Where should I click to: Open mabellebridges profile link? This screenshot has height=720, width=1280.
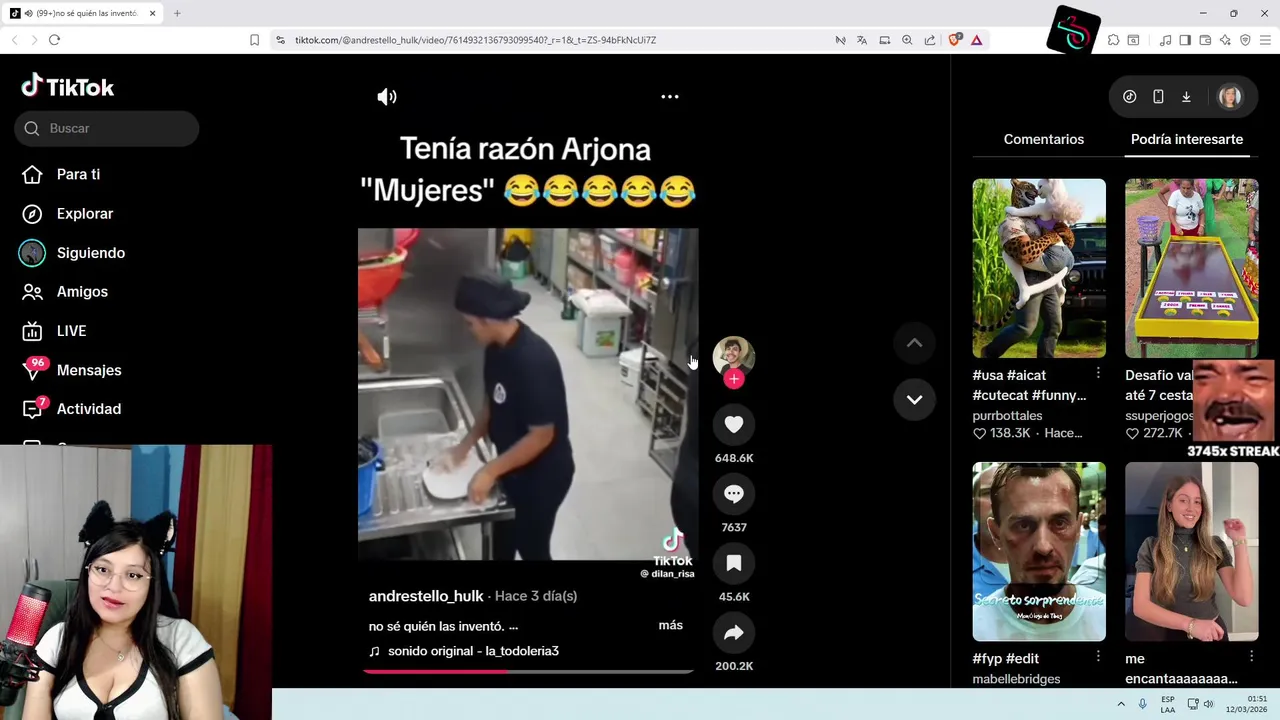1016,679
